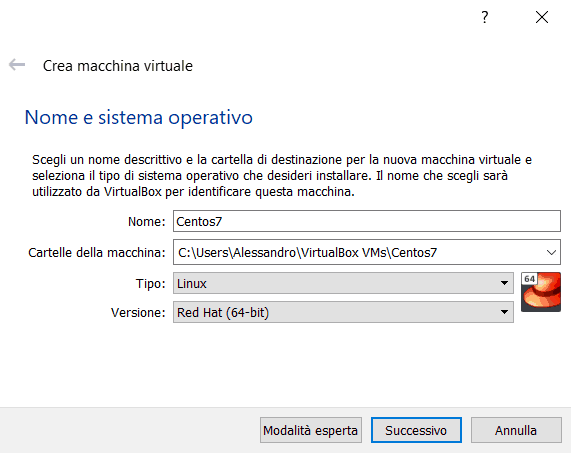Viewport: 571px width, 453px height.
Task: Click the Tipo: label
Action: pyautogui.click(x=150, y=283)
